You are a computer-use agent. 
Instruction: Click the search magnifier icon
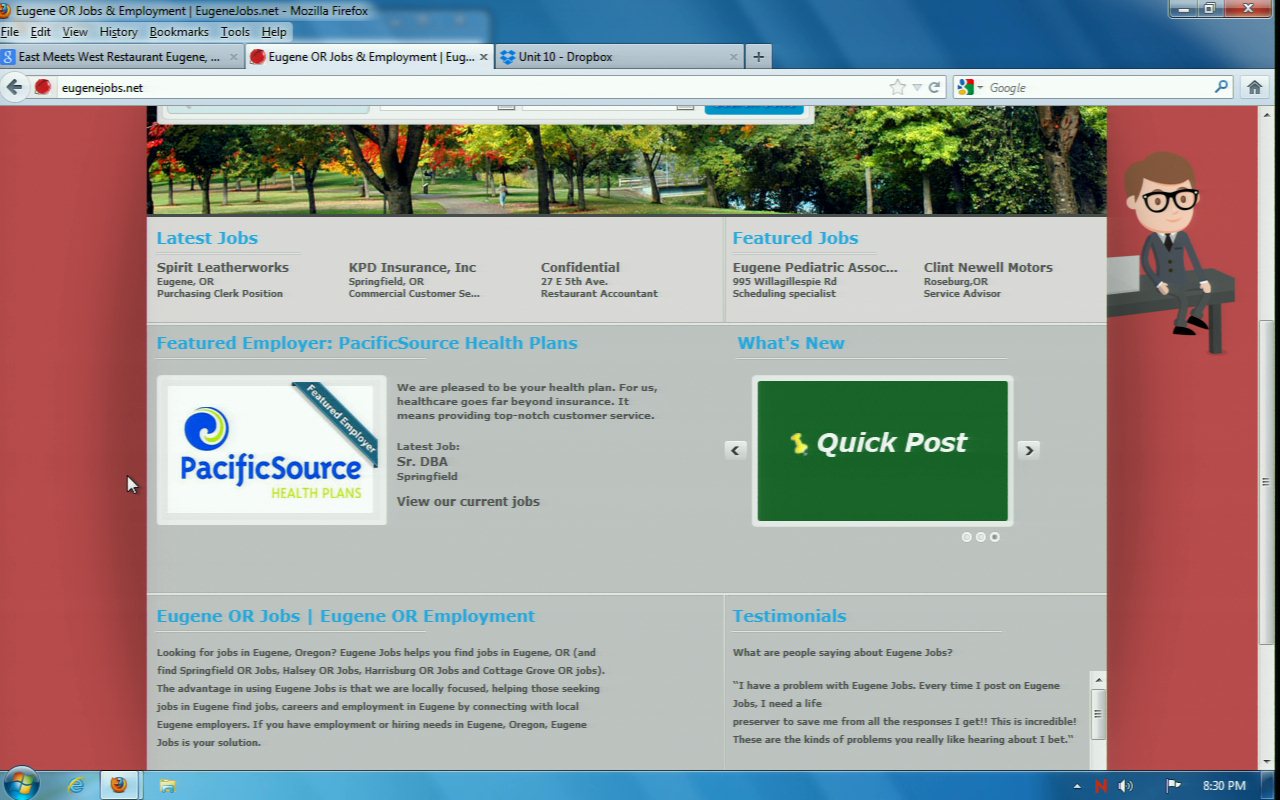point(1221,87)
